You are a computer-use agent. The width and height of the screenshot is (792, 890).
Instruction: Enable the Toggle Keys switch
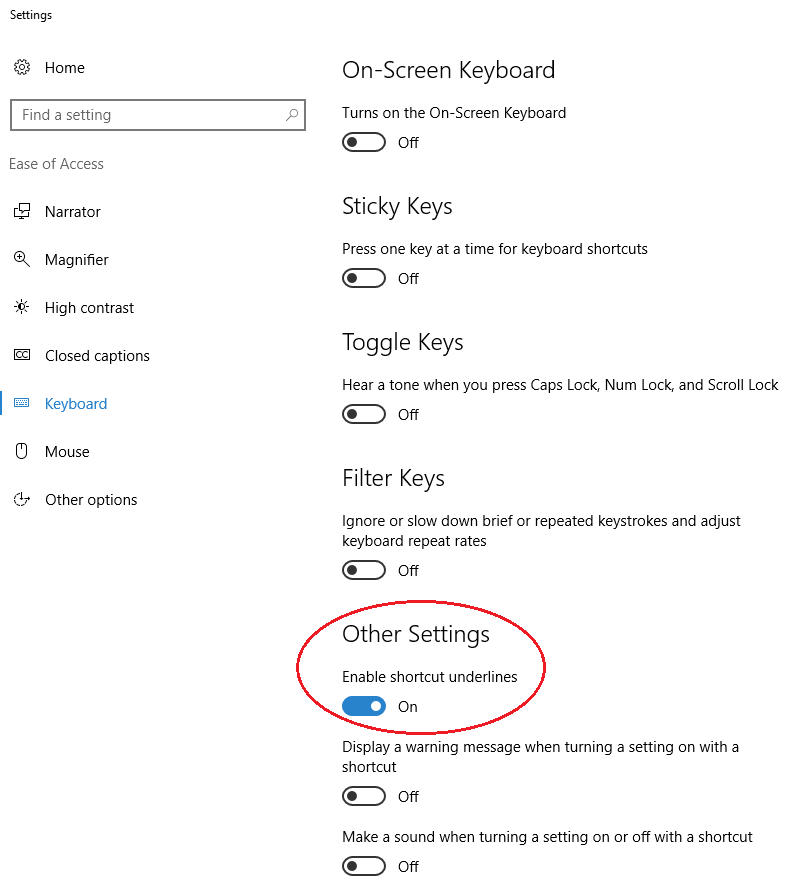click(363, 414)
